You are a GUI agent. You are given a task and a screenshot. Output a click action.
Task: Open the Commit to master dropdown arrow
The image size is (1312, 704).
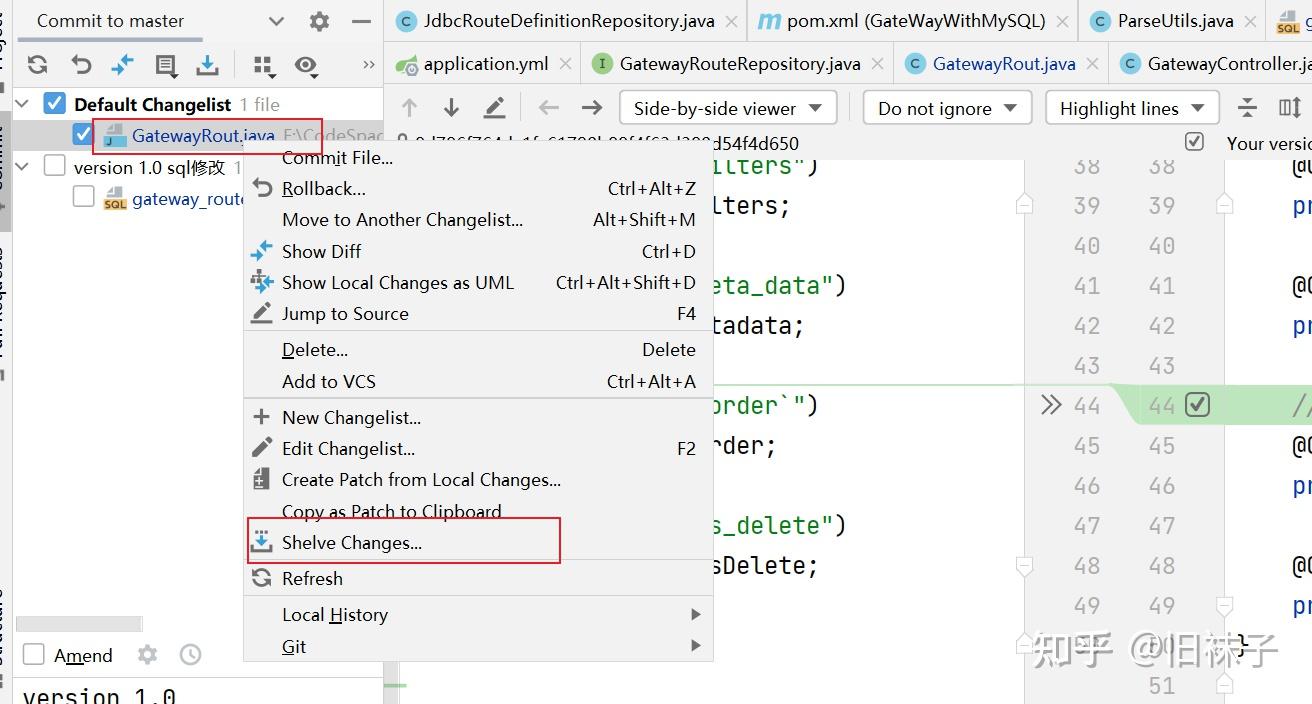point(277,21)
